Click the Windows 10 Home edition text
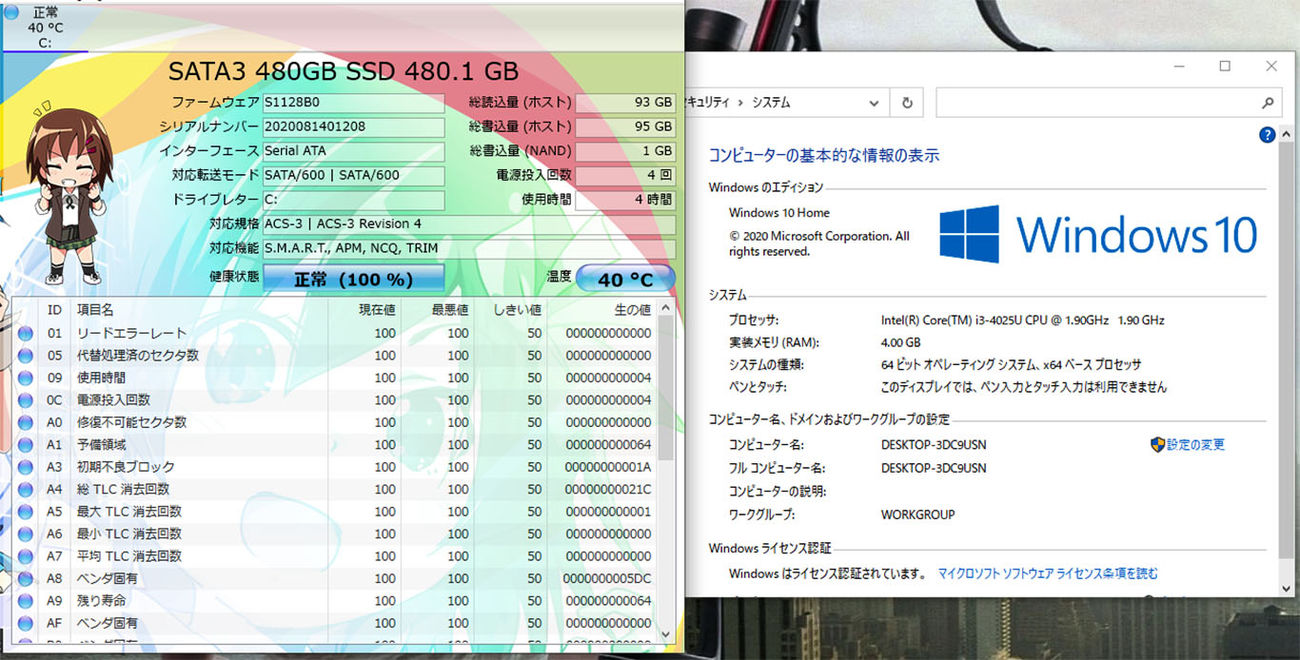 click(779, 212)
